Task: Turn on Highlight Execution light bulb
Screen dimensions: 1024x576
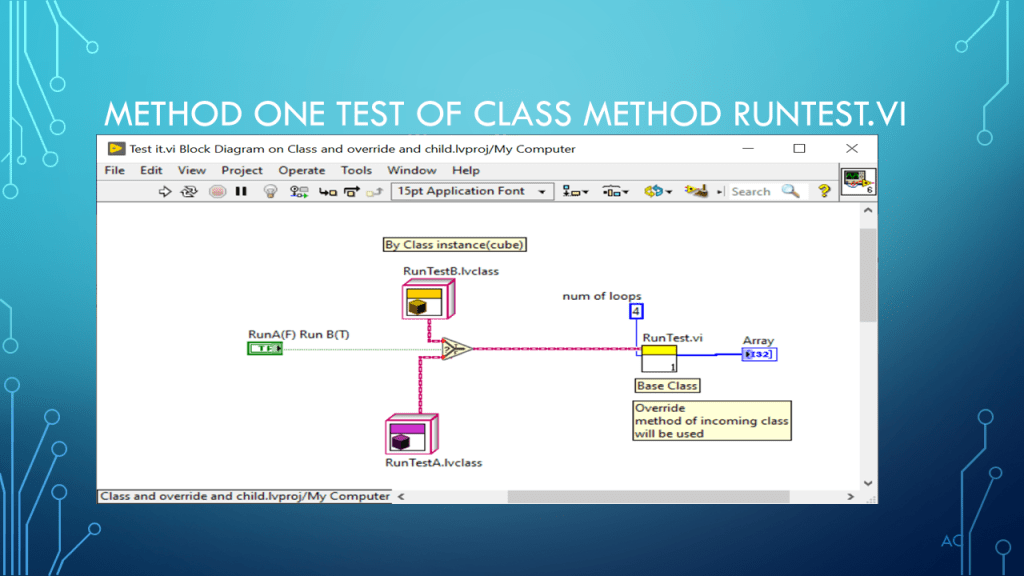Action: click(270, 192)
